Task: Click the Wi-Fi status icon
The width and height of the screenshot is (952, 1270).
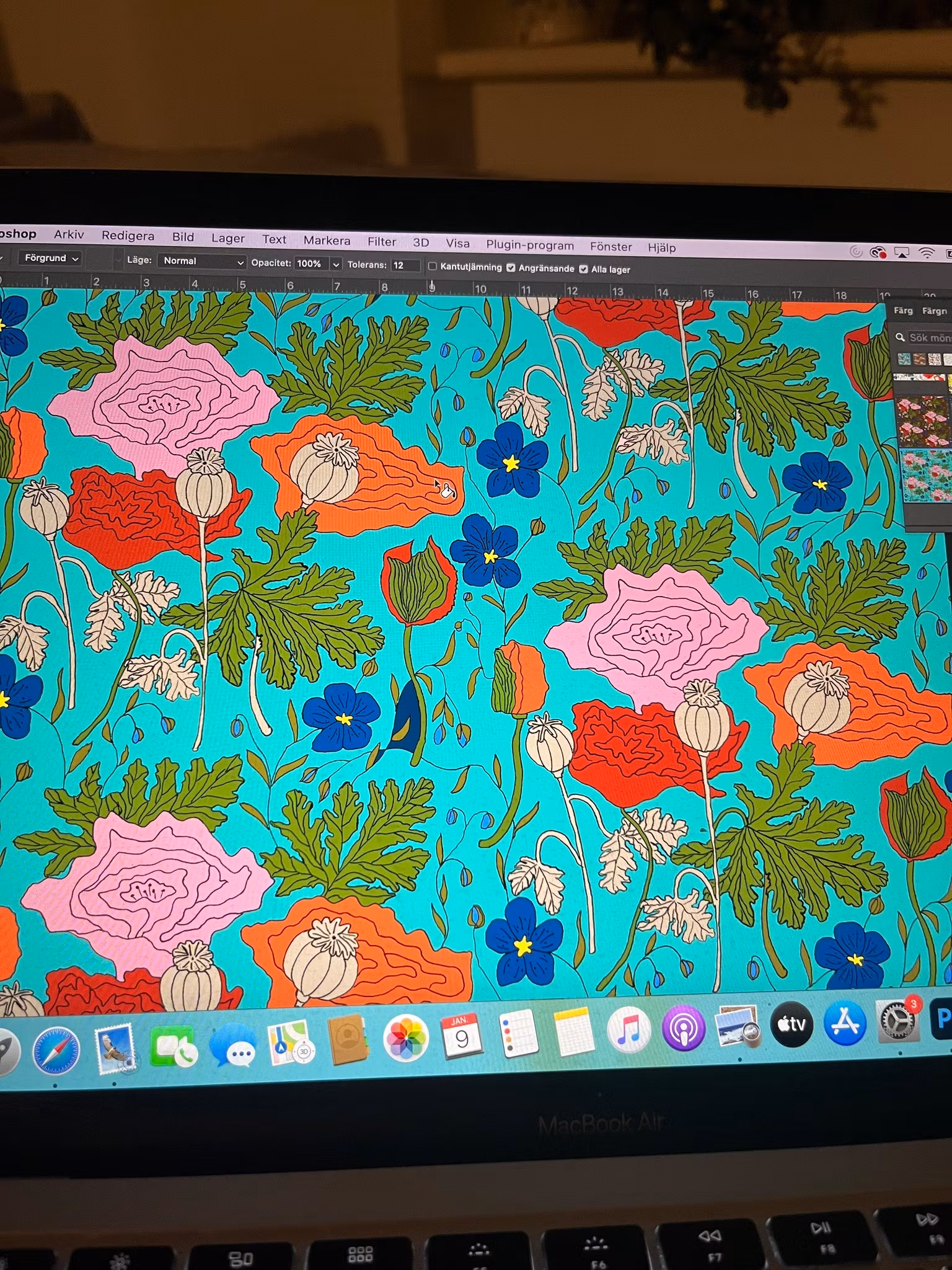Action: [x=927, y=252]
